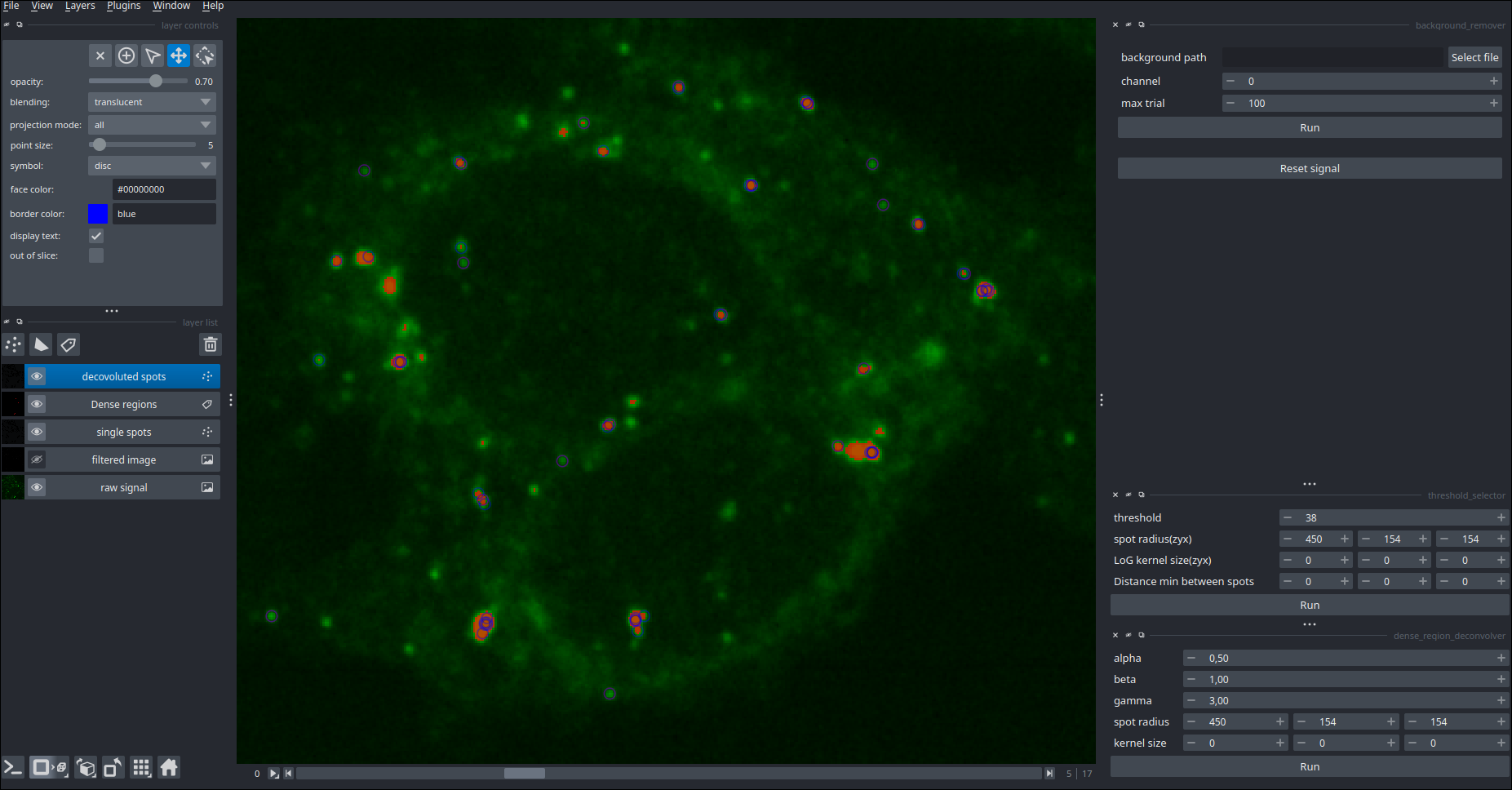Create a new labels layer
The height and width of the screenshot is (790, 1512).
tap(69, 344)
